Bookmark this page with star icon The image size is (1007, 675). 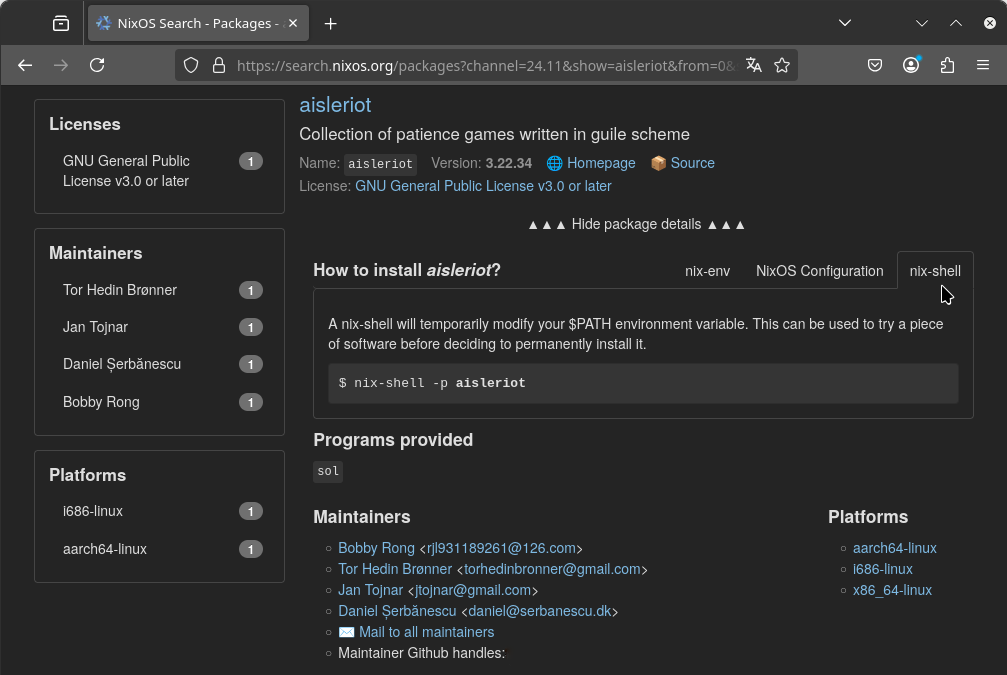point(782,65)
